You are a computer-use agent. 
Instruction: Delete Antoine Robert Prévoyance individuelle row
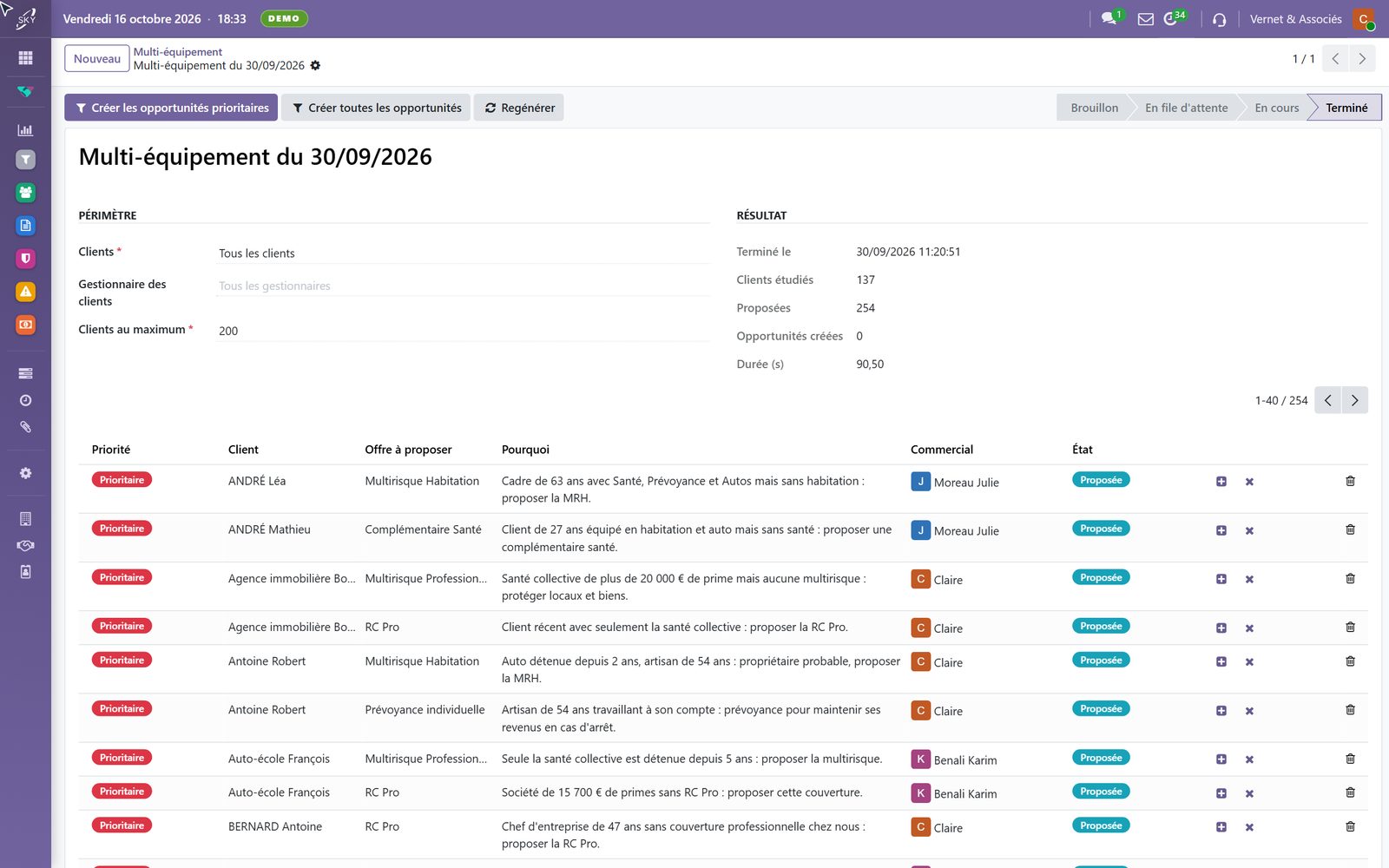click(x=1350, y=710)
